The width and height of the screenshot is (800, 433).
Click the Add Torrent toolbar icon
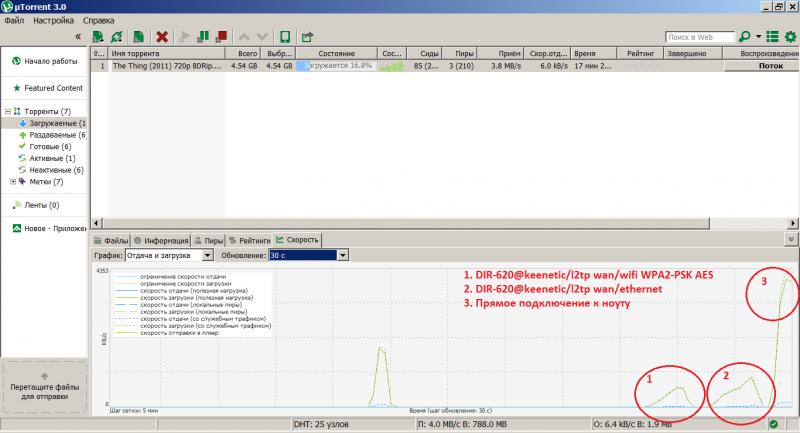click(97, 37)
